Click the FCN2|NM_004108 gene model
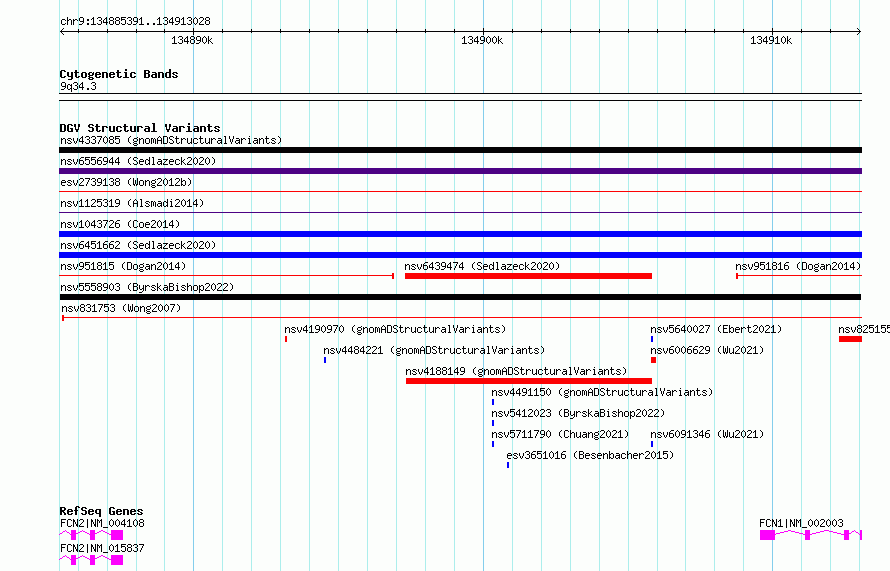Viewport: 890px width, 571px height. coord(91,535)
